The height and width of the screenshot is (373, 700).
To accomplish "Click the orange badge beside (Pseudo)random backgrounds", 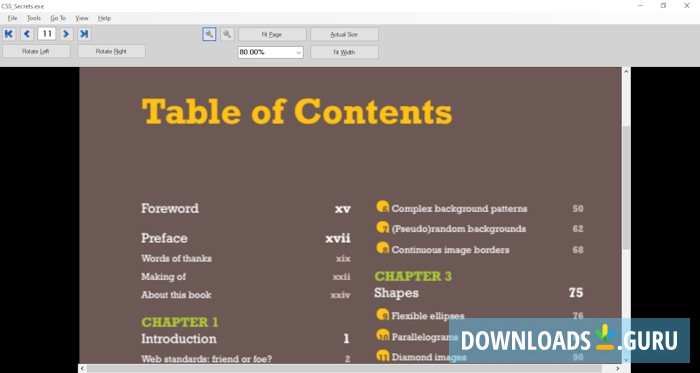I will (383, 227).
